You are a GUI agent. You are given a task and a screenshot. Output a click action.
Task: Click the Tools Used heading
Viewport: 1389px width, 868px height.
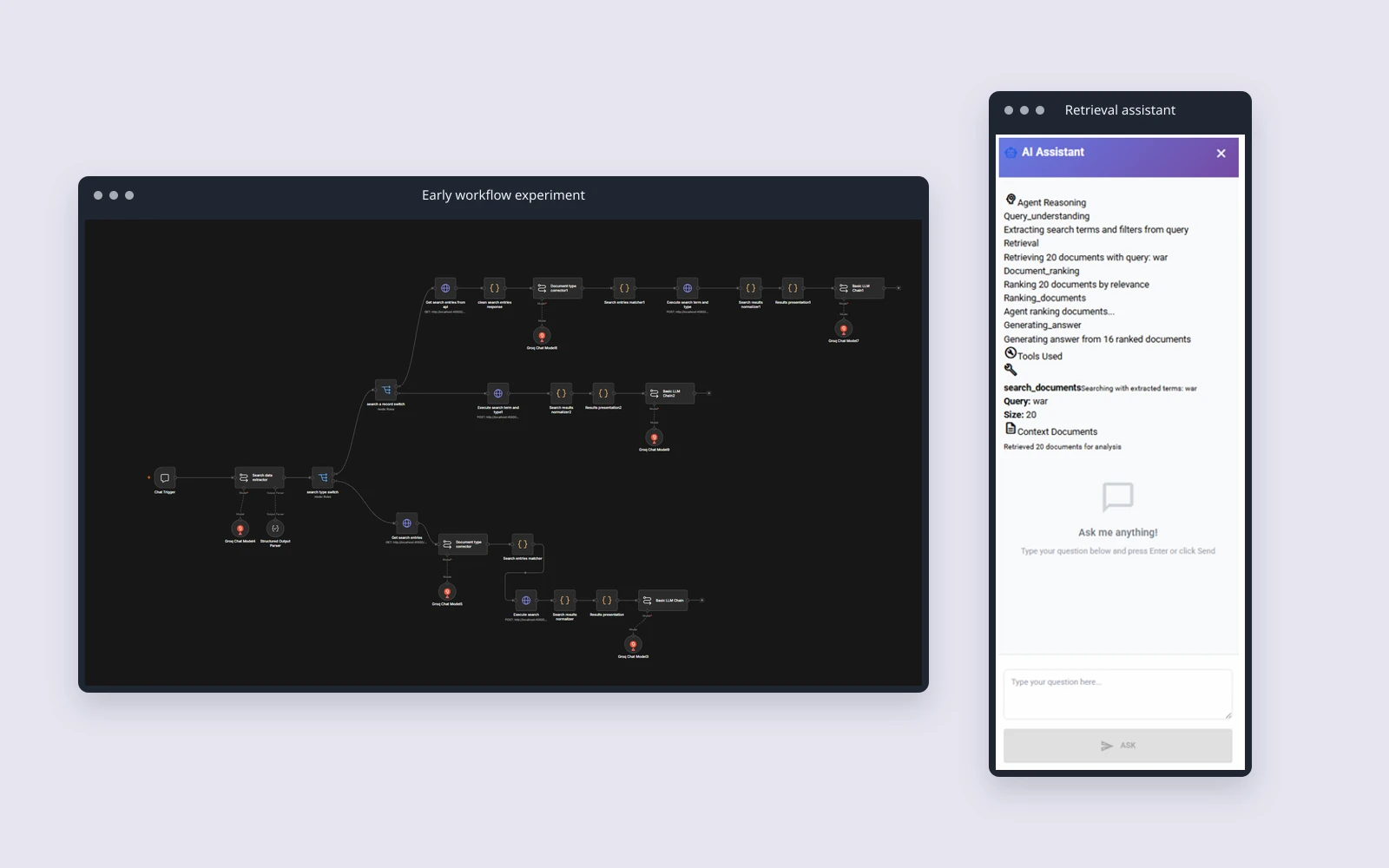1040,356
